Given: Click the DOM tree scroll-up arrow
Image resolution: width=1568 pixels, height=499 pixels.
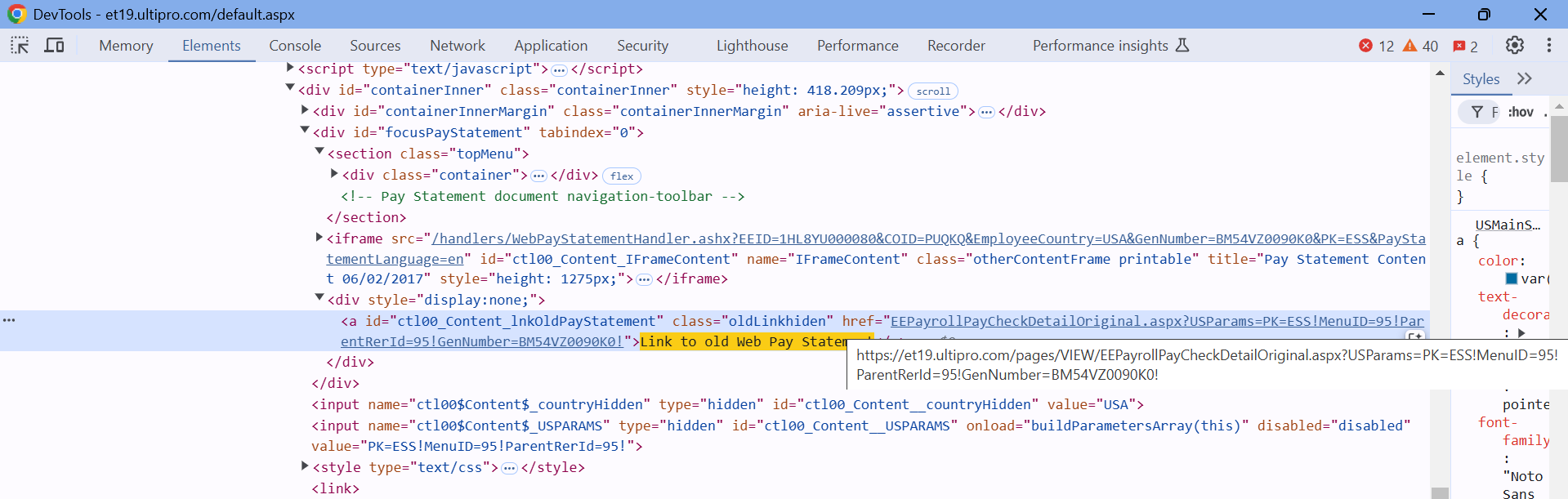Looking at the screenshot, I should (x=1440, y=74).
